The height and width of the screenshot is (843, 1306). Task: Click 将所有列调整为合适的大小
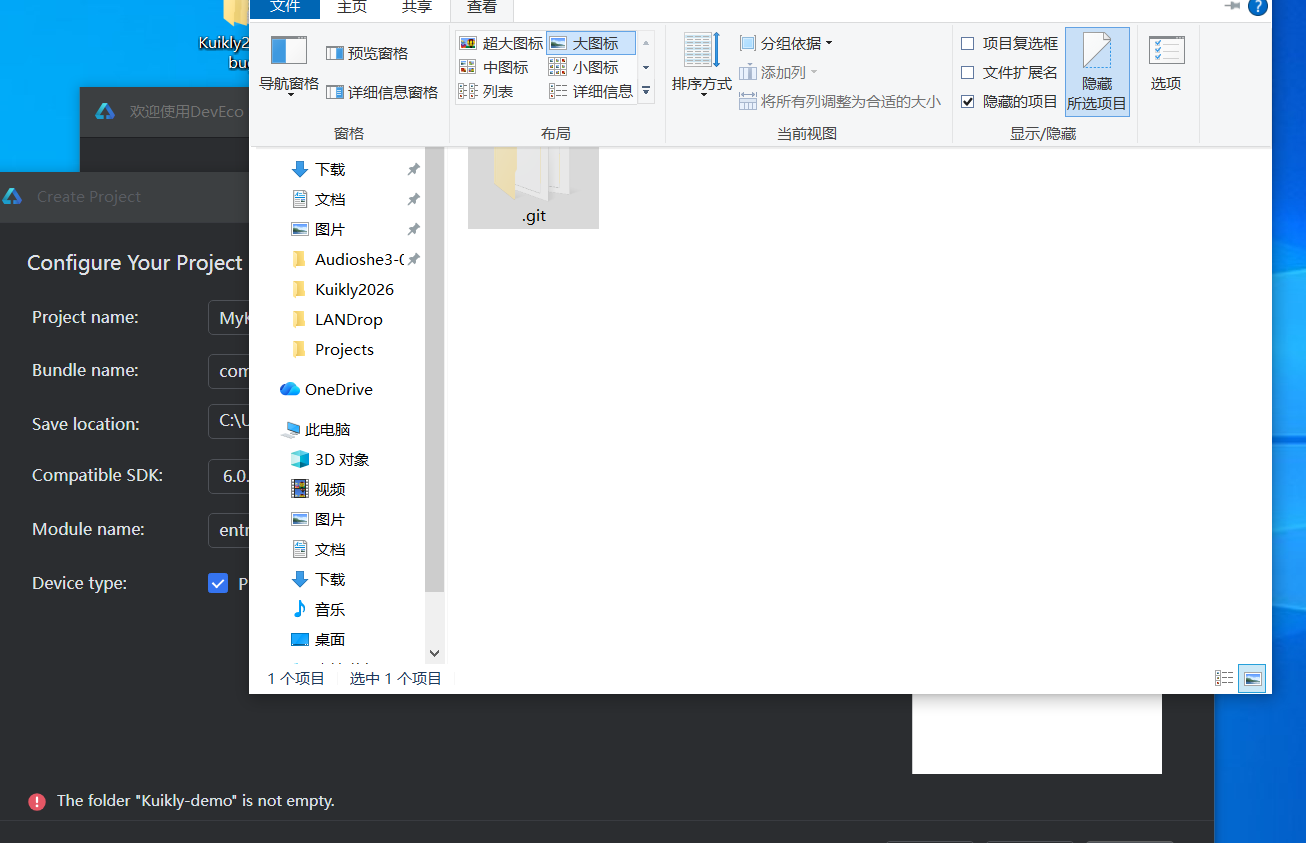(840, 101)
